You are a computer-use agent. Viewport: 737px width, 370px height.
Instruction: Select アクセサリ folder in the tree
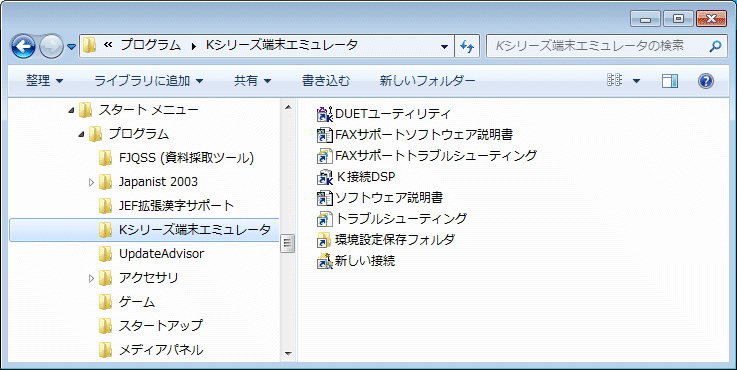coord(149,278)
